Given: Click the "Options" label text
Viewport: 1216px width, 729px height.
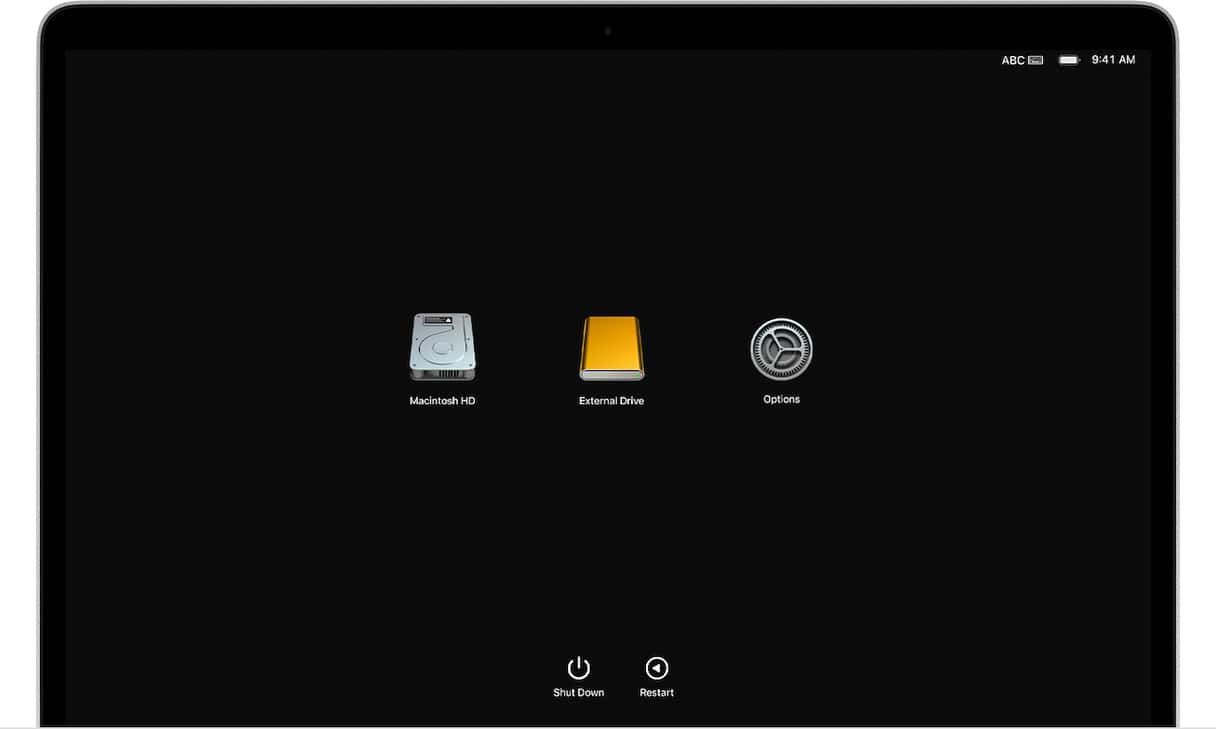Looking at the screenshot, I should click(x=782, y=399).
